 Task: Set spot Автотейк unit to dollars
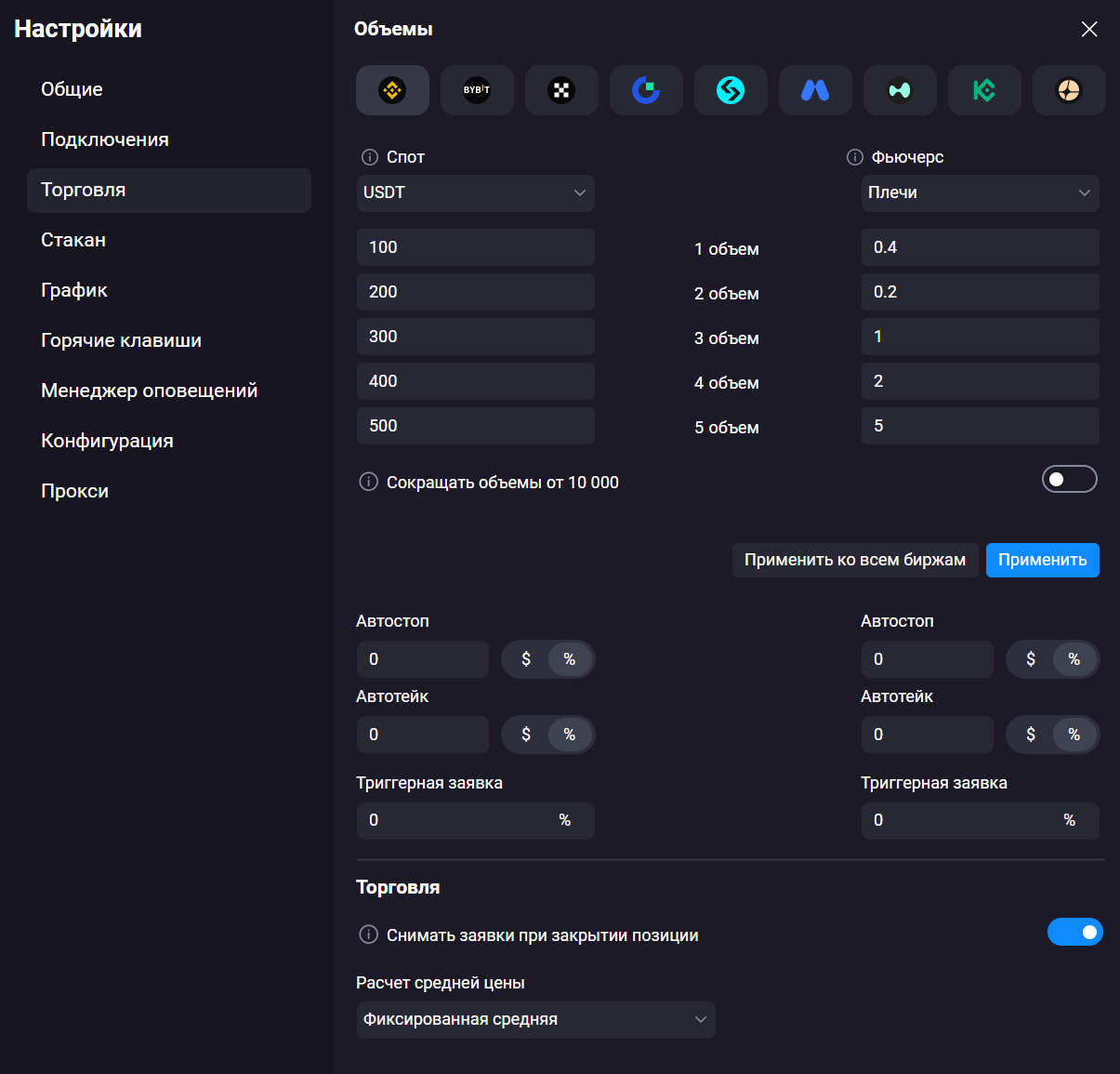tap(526, 735)
